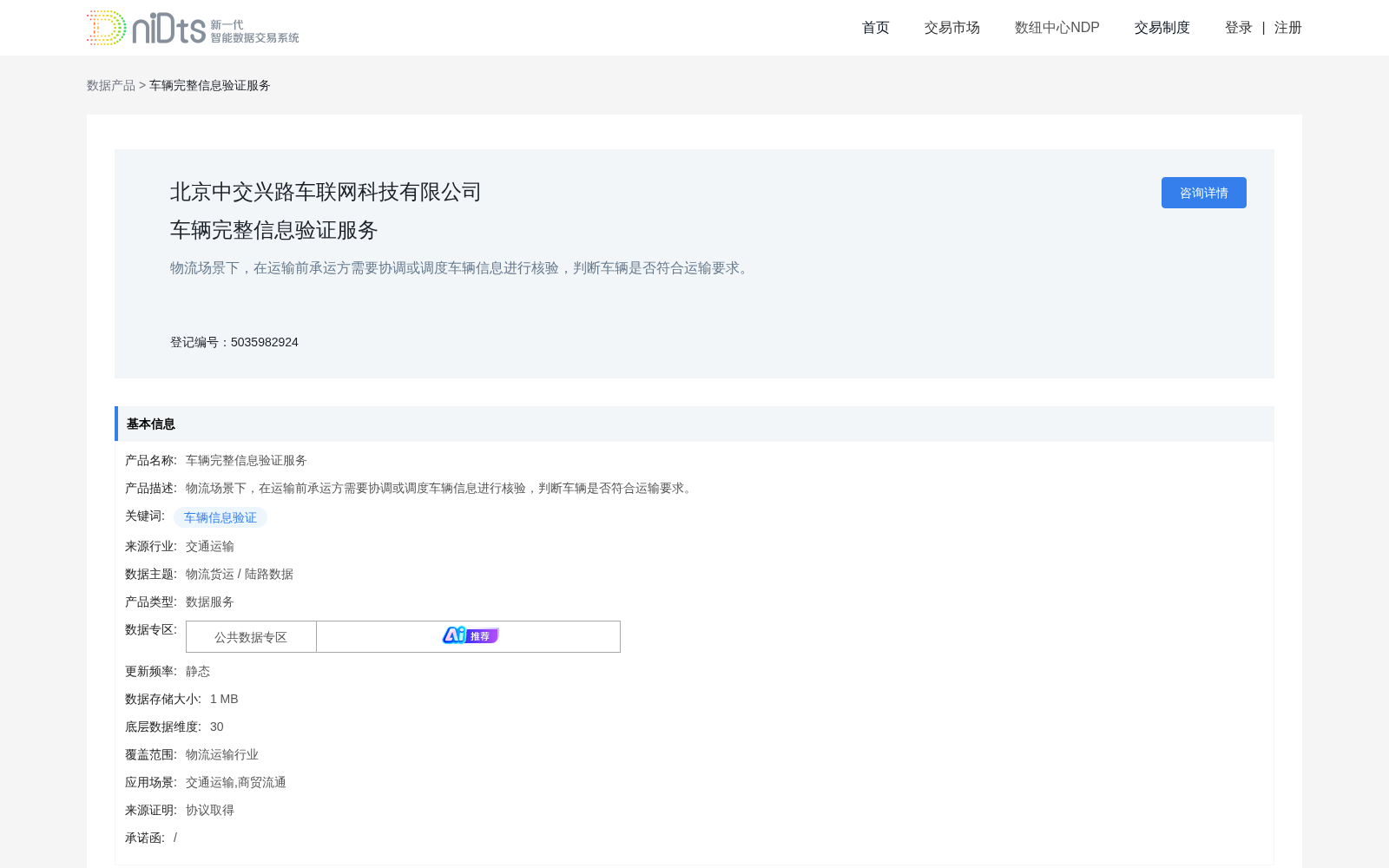Click the banner description under the title

click(x=462, y=268)
